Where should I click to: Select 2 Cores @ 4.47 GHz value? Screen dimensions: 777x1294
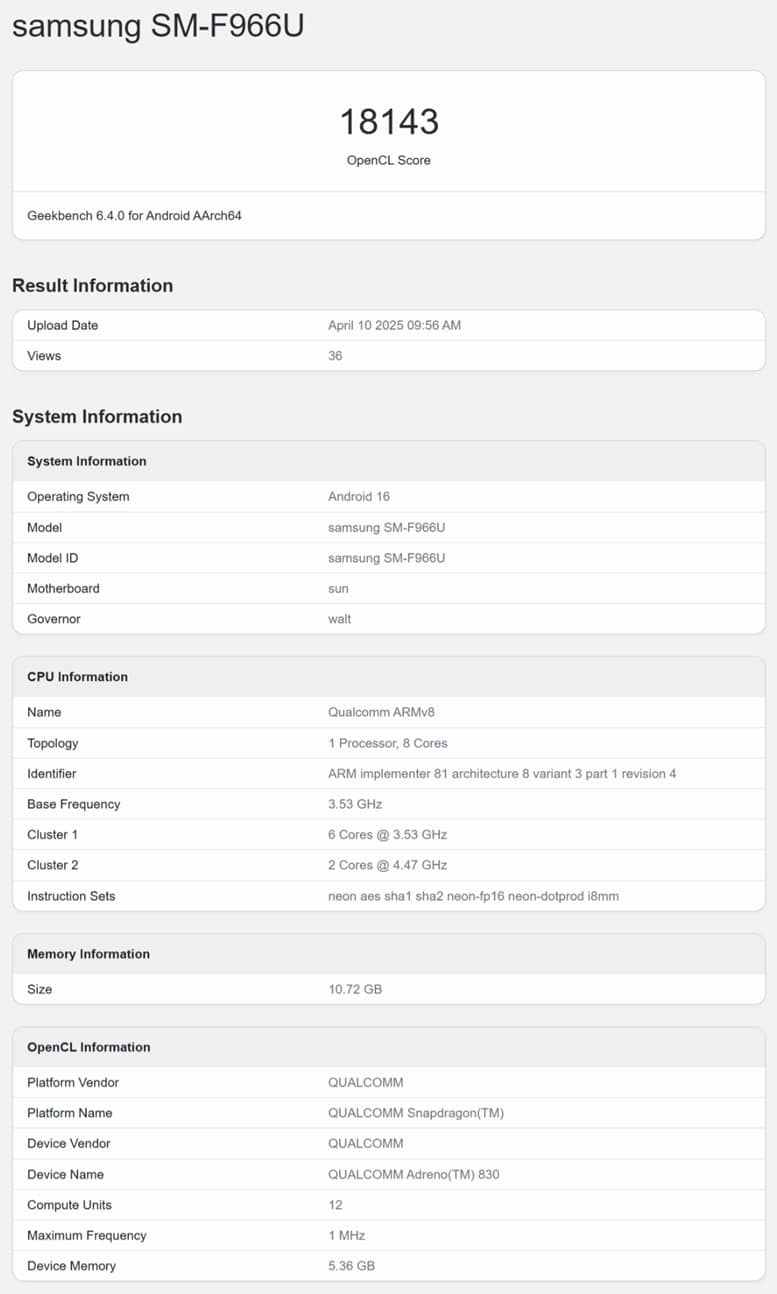click(x=387, y=865)
